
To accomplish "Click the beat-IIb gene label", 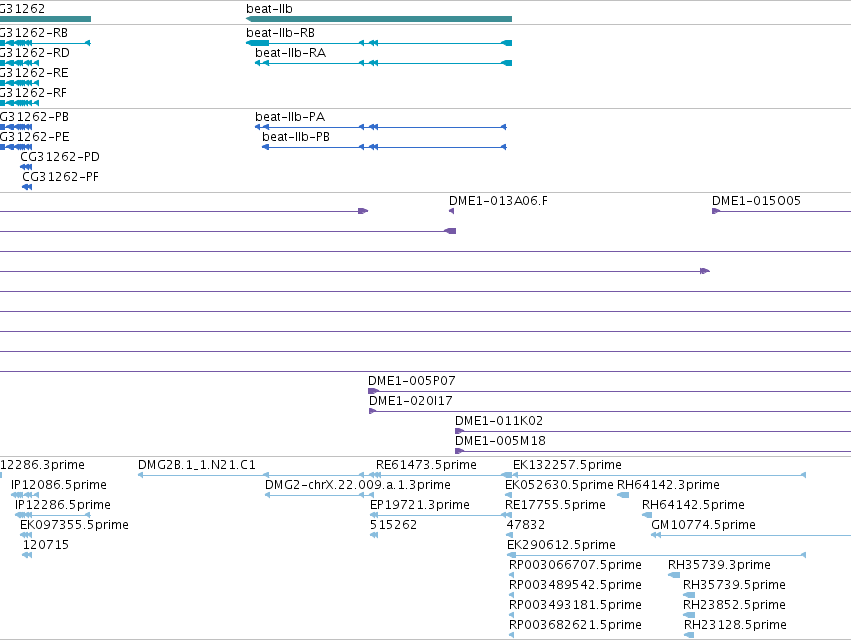I will pos(269,9).
